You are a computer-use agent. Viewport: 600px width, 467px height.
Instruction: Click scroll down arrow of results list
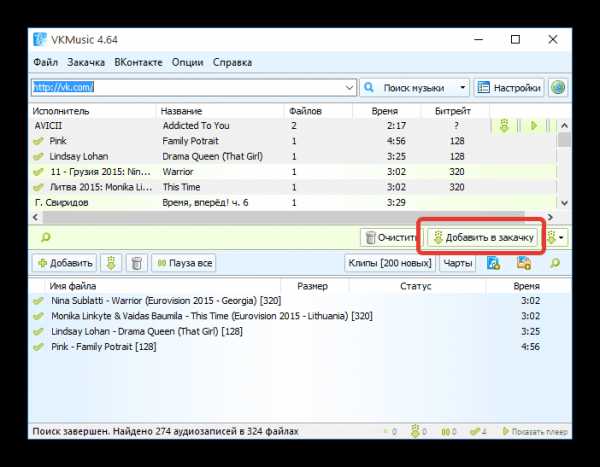(564, 203)
